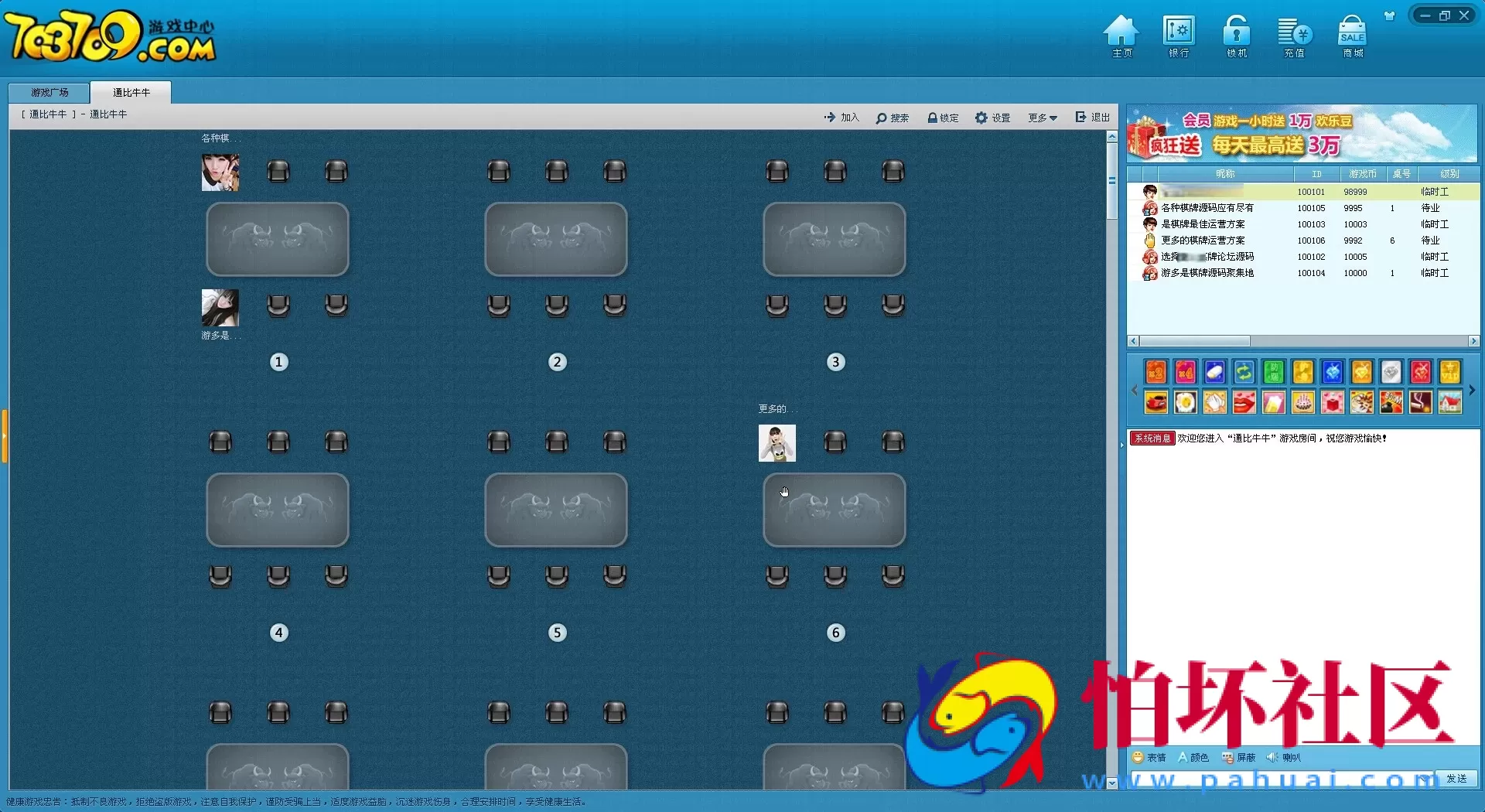This screenshot has height=812, width=1485.
Task: Toggle the 喇叭 speaker option
Action: click(1284, 758)
